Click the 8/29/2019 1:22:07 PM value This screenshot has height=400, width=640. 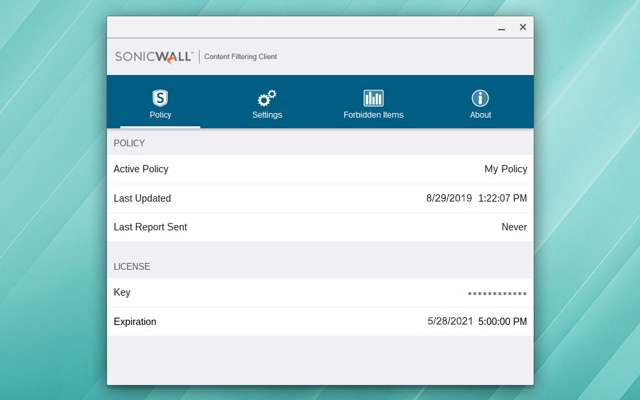click(476, 198)
